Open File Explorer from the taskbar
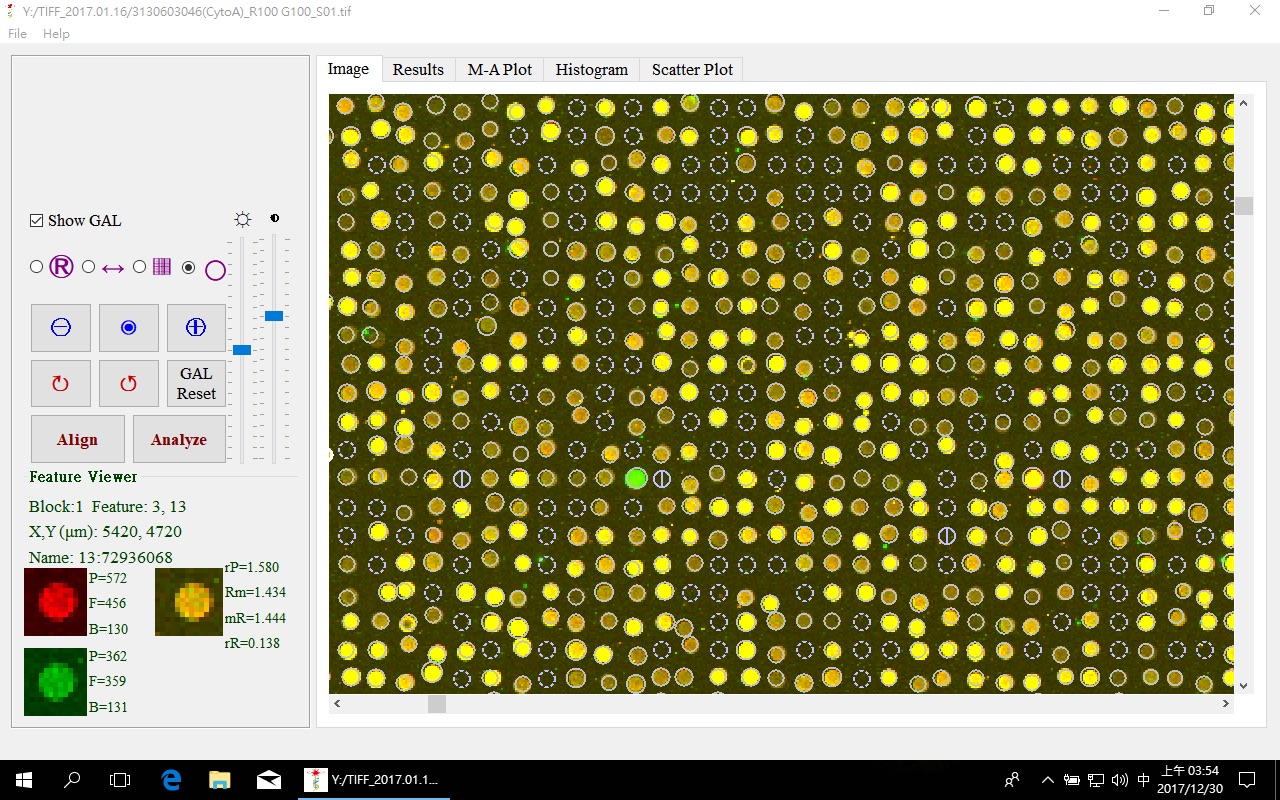The height and width of the screenshot is (800, 1280). 220,779
